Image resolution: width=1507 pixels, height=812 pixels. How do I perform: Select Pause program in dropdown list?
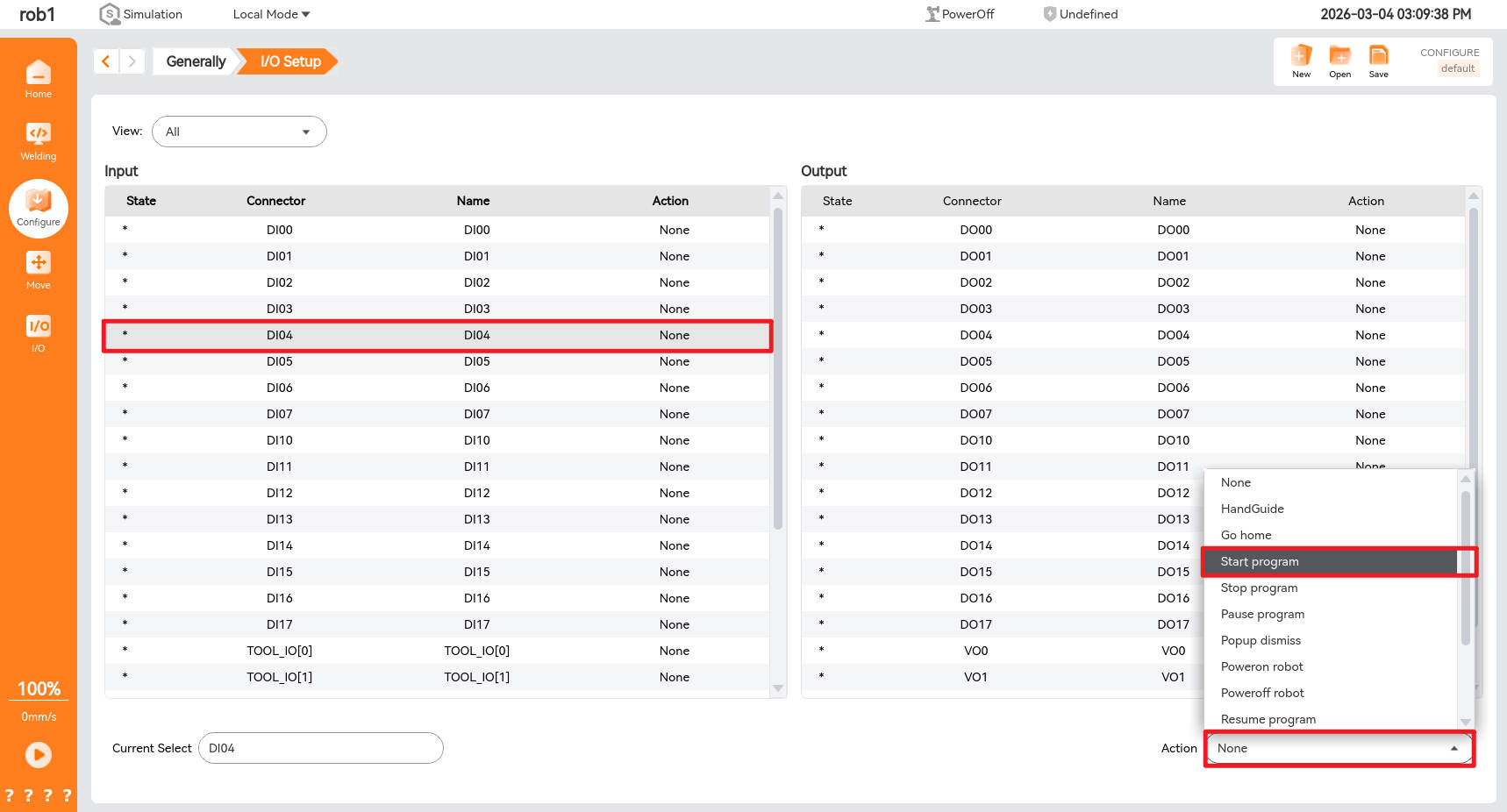1262,614
